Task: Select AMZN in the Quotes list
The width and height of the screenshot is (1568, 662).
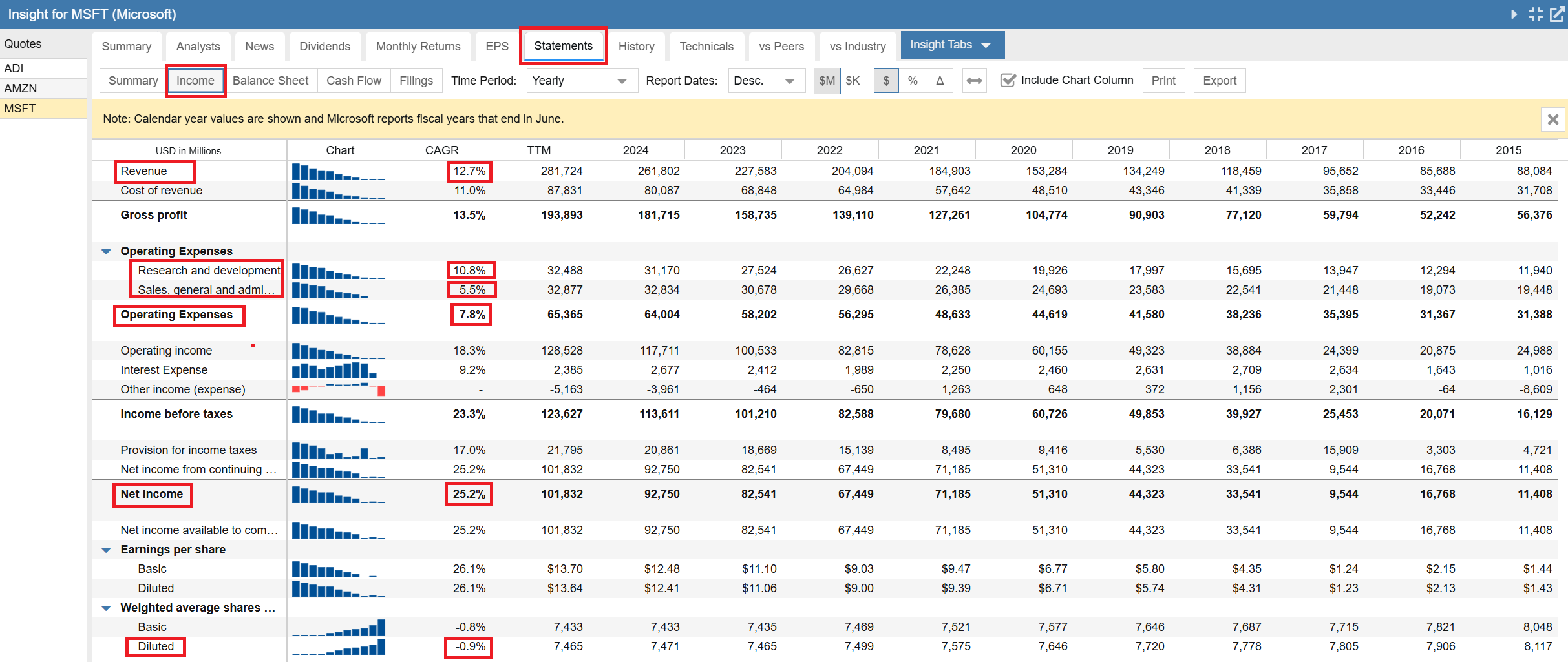Action: pos(21,88)
